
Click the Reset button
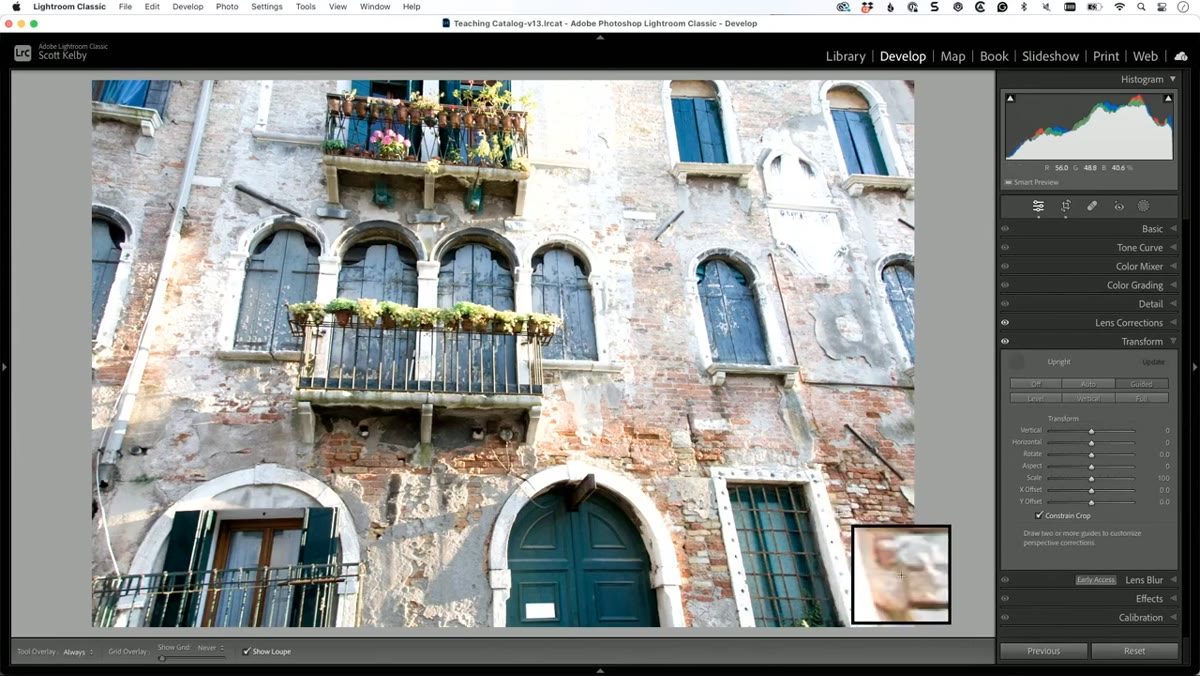tap(1134, 651)
